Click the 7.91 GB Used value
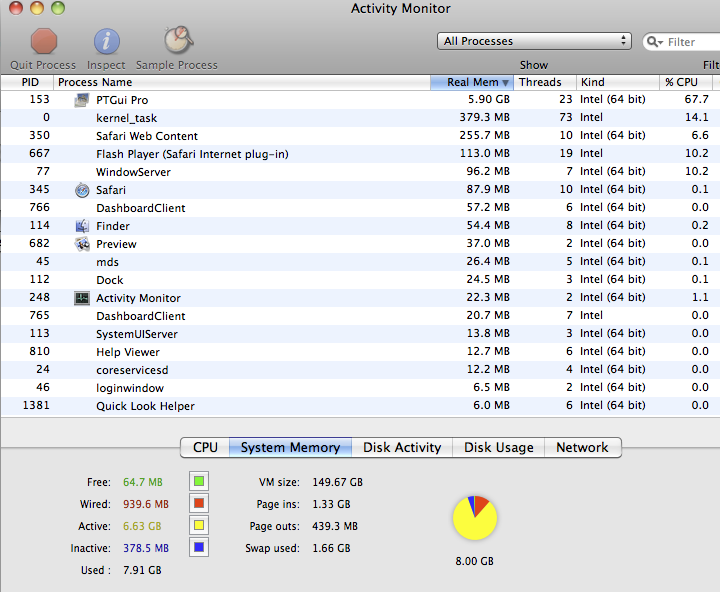The width and height of the screenshot is (720, 592). click(142, 570)
